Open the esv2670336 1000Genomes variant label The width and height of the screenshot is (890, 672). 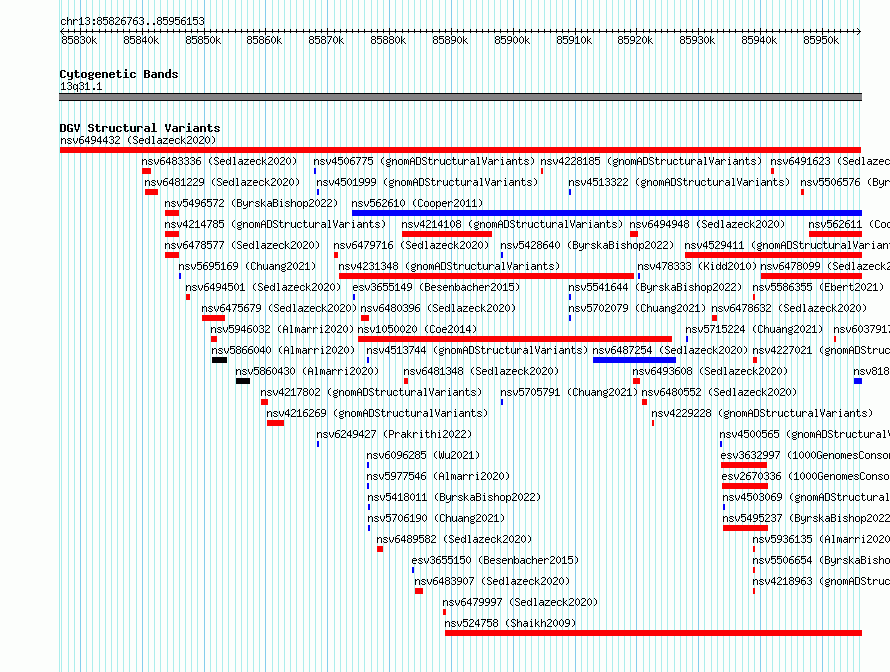click(x=806, y=476)
